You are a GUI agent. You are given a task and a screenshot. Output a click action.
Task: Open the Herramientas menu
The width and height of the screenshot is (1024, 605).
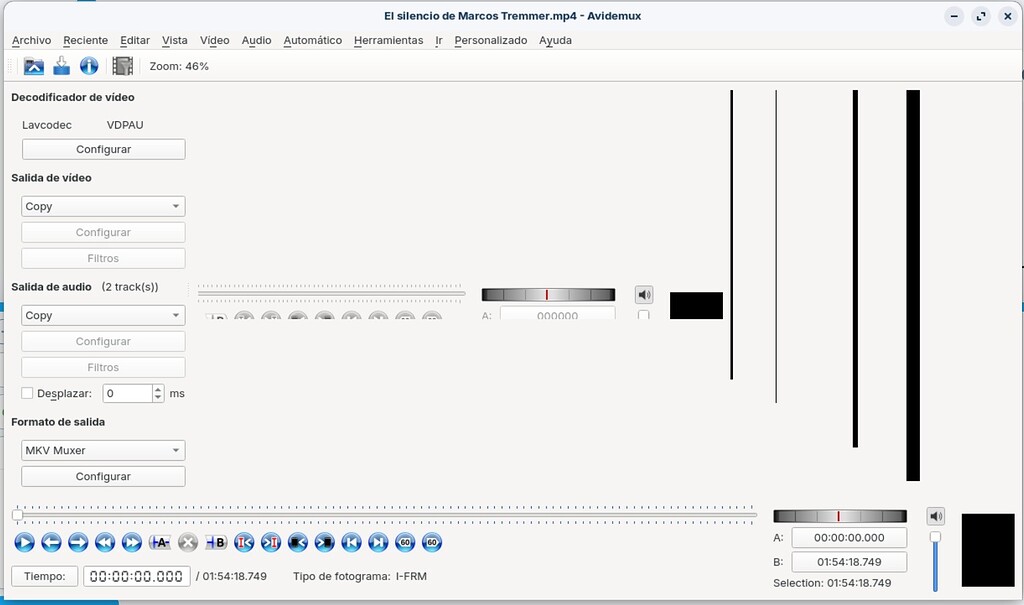point(388,40)
